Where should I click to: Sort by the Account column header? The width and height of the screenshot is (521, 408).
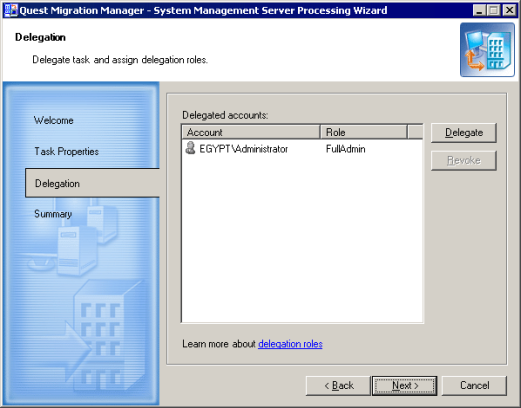251,132
